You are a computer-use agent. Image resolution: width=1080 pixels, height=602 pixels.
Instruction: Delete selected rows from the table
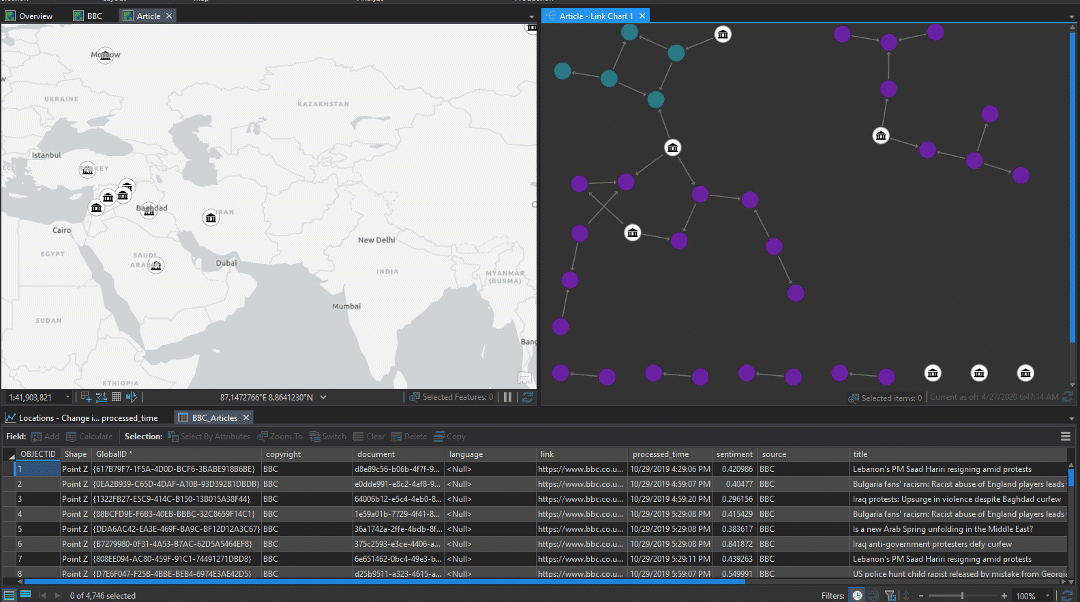click(x=410, y=437)
